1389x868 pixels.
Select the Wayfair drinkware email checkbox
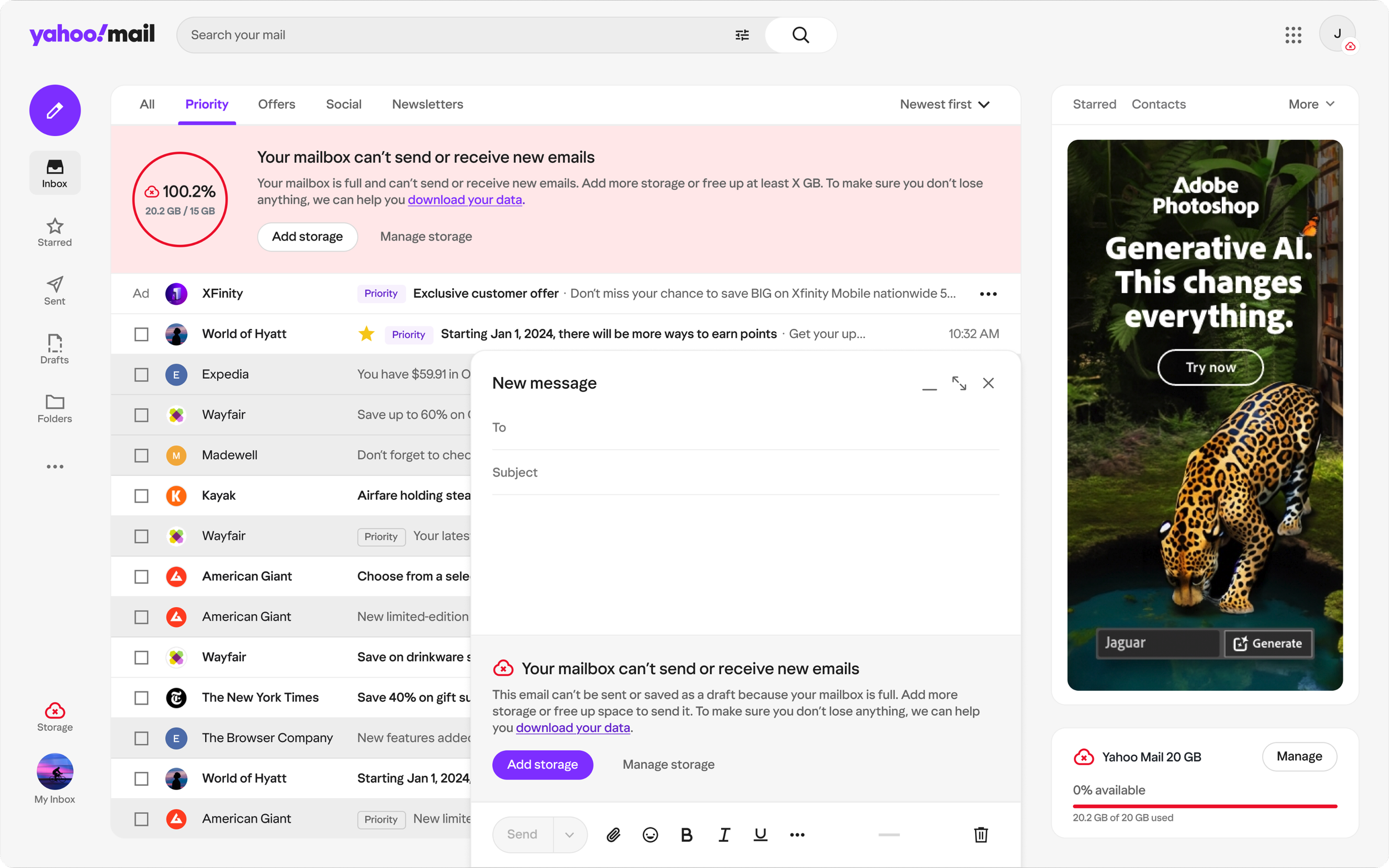(141, 658)
